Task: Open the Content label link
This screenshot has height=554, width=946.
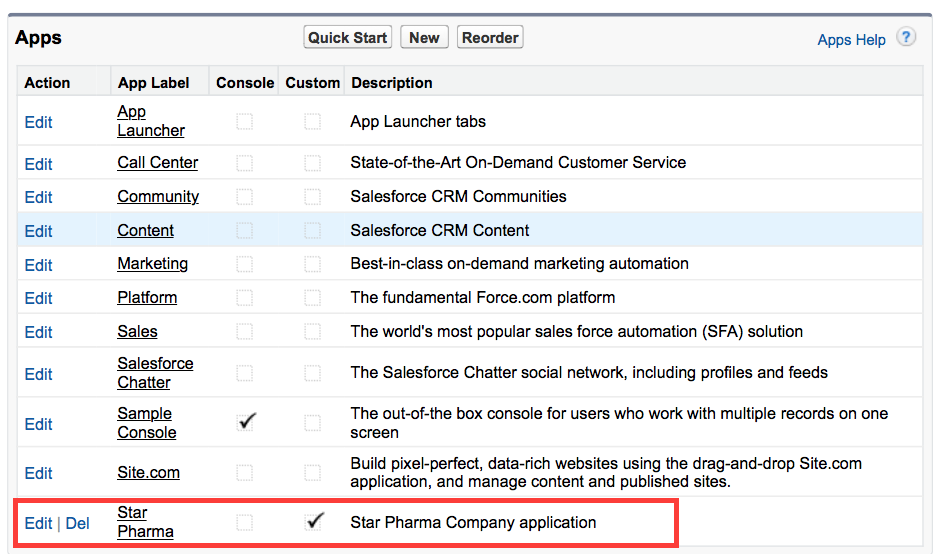Action: tap(145, 230)
